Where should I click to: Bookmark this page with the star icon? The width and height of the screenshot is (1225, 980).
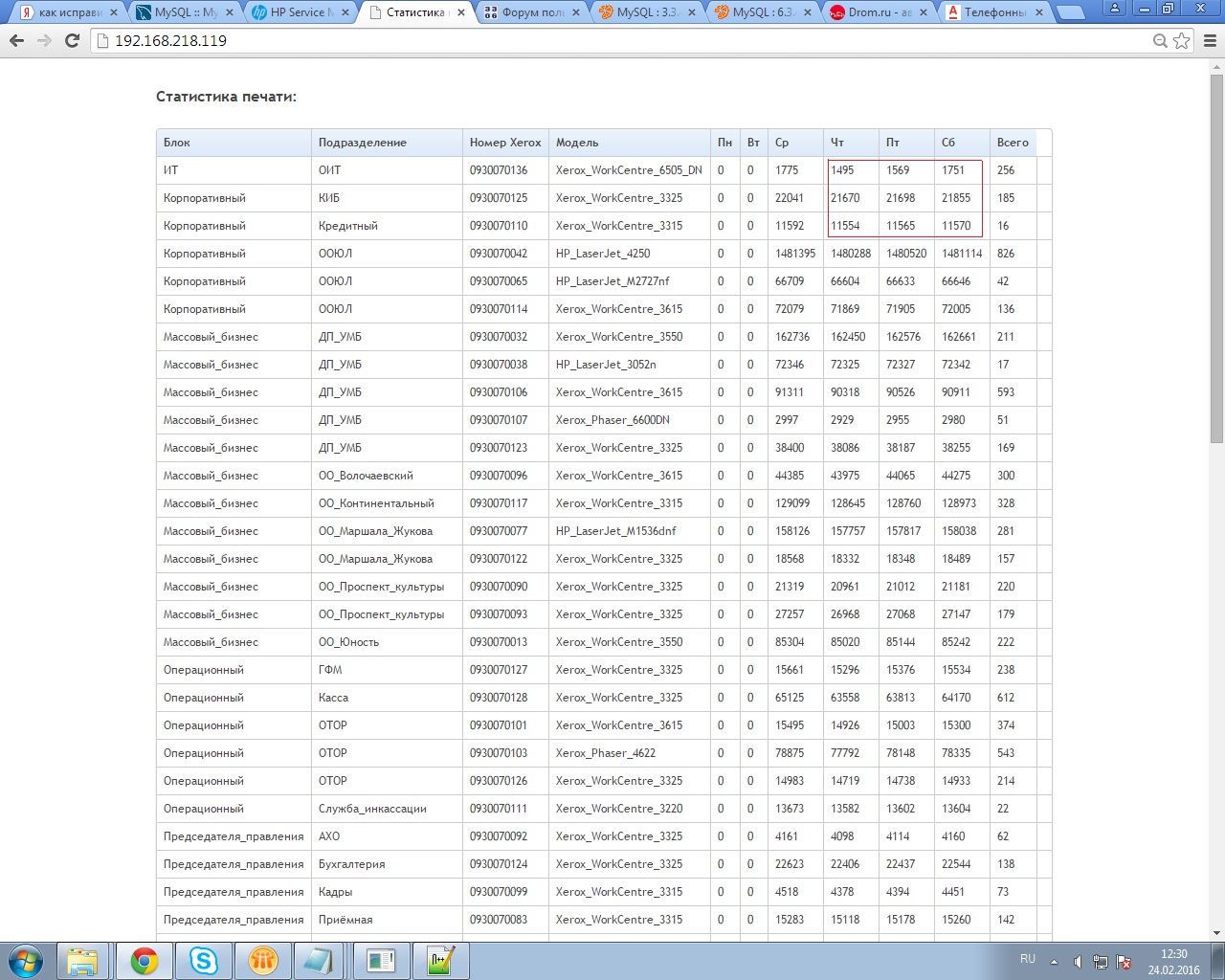[x=1182, y=41]
